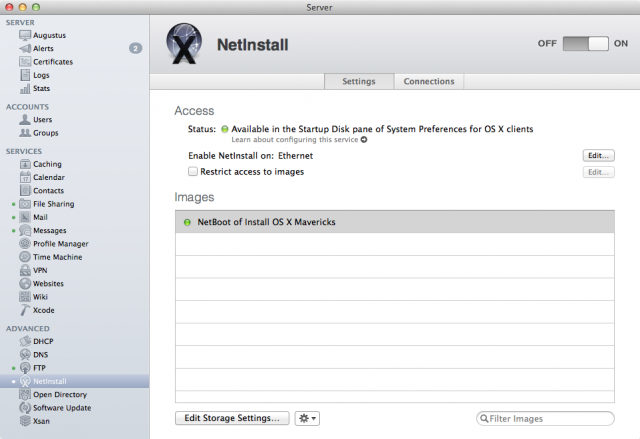
Task: Open the Mail stamp icon
Action: [x=25, y=217]
